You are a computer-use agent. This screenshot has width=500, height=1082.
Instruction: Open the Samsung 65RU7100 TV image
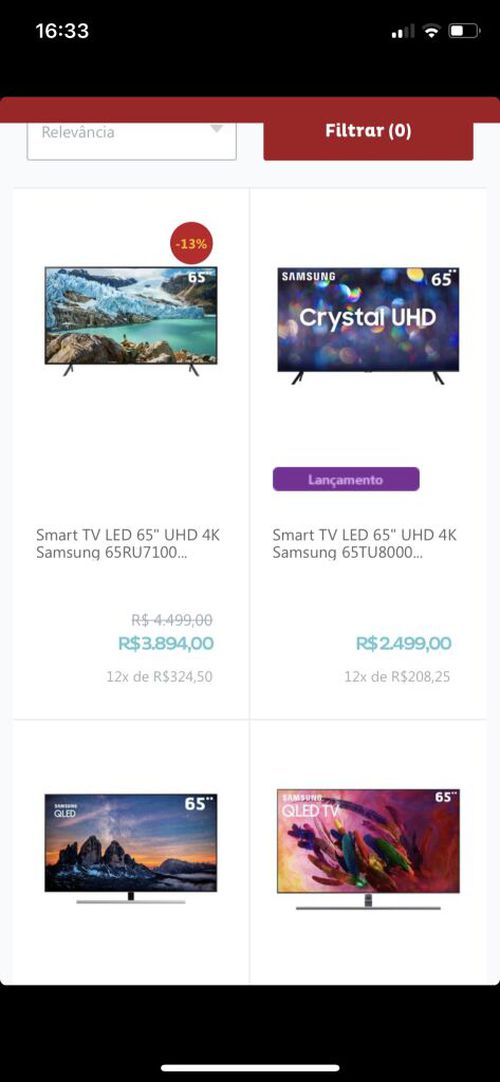coord(131,322)
